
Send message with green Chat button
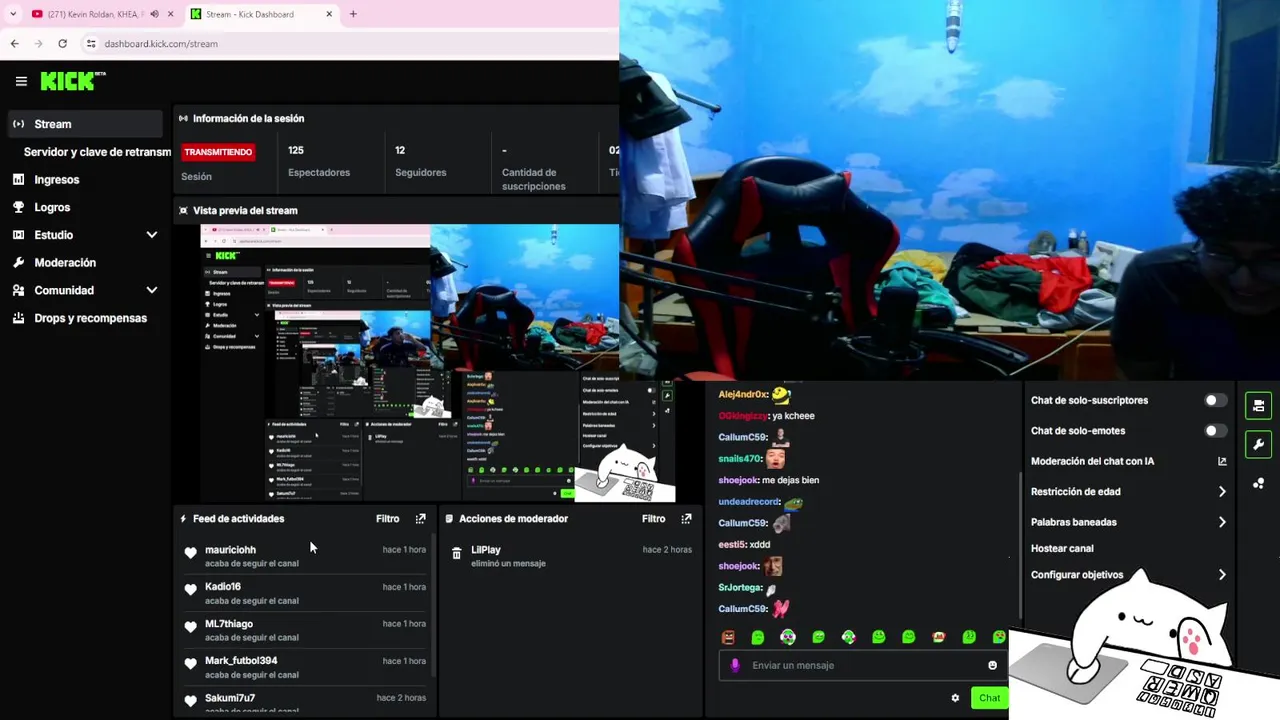coord(989,698)
